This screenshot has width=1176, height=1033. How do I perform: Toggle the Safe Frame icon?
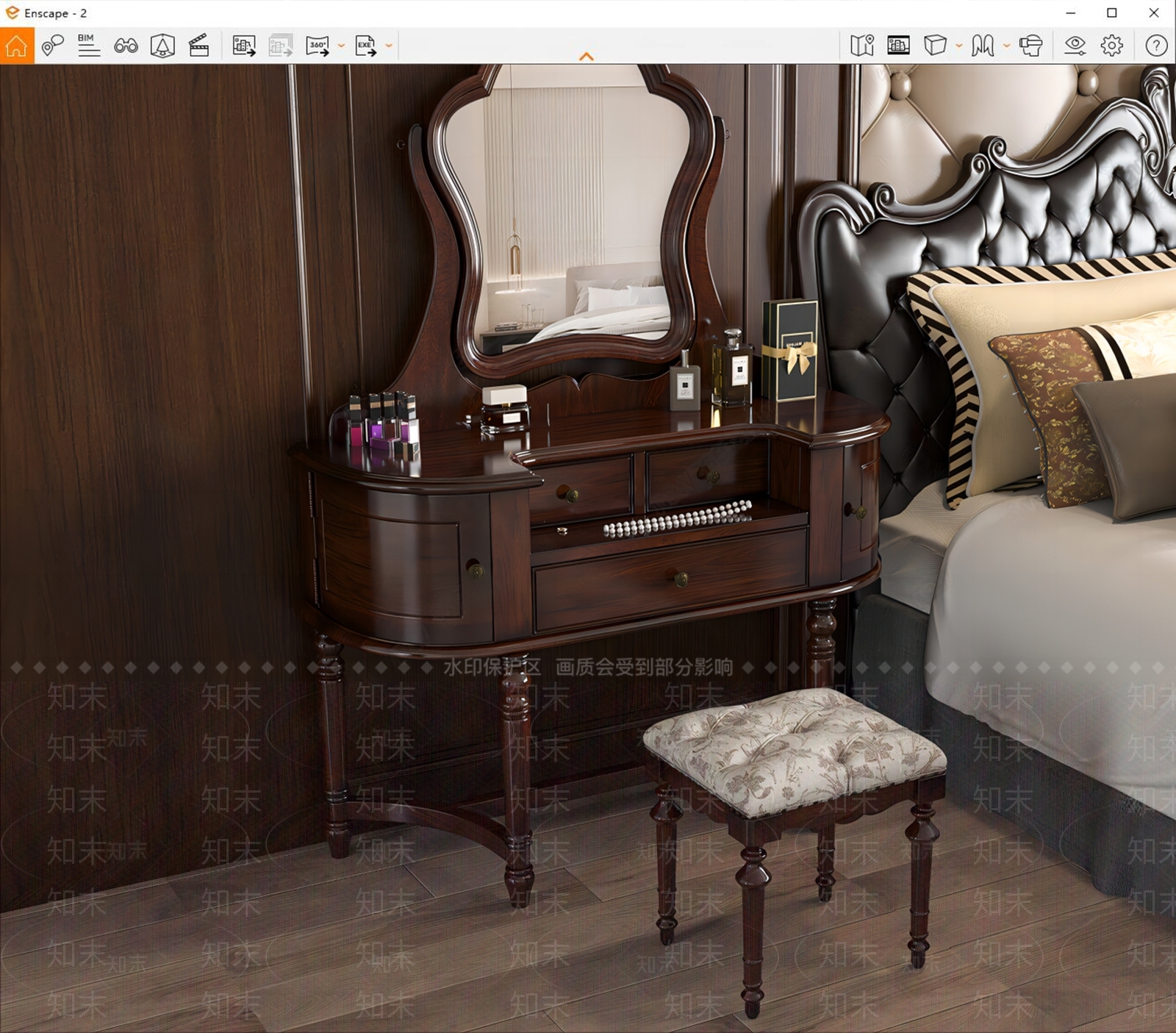pyautogui.click(x=898, y=46)
